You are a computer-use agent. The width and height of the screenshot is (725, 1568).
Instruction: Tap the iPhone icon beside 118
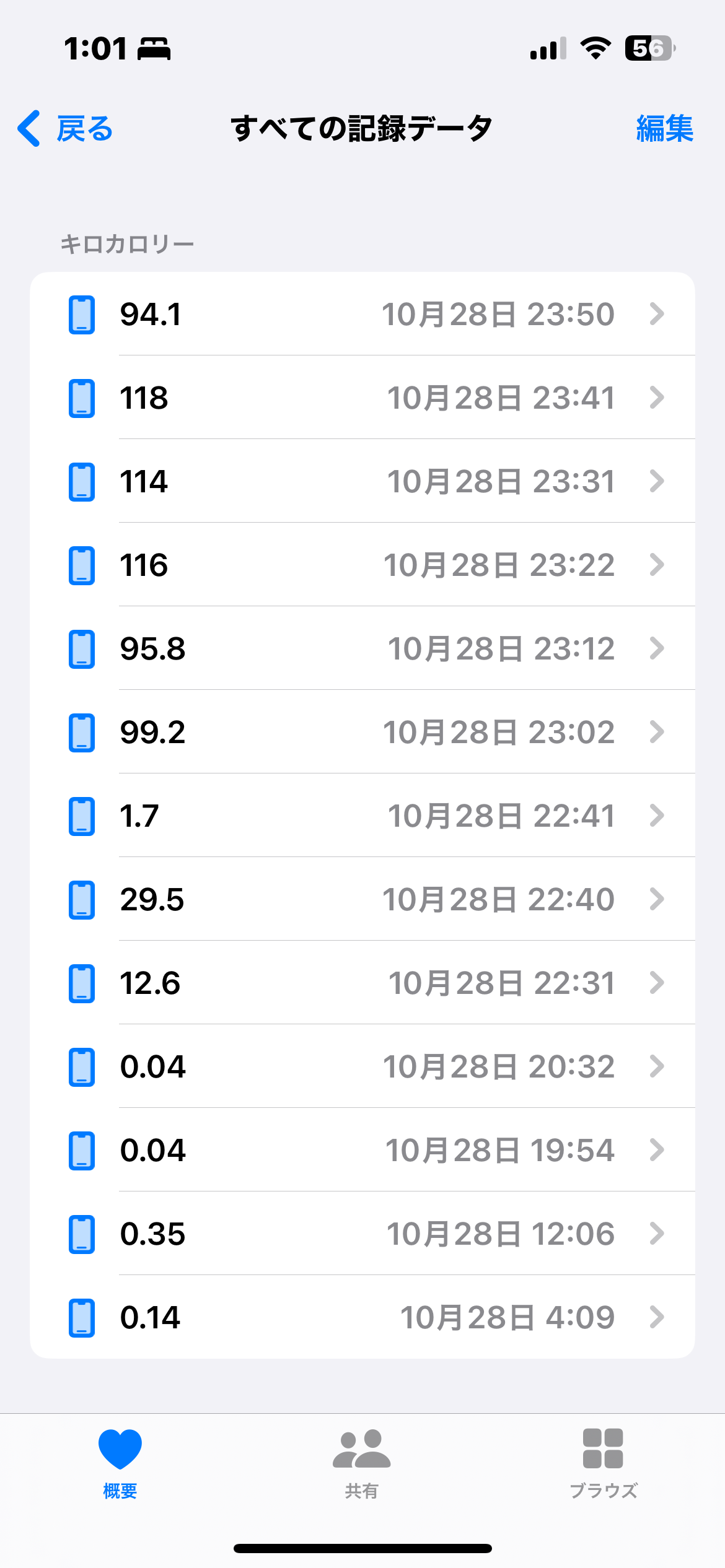pos(81,398)
